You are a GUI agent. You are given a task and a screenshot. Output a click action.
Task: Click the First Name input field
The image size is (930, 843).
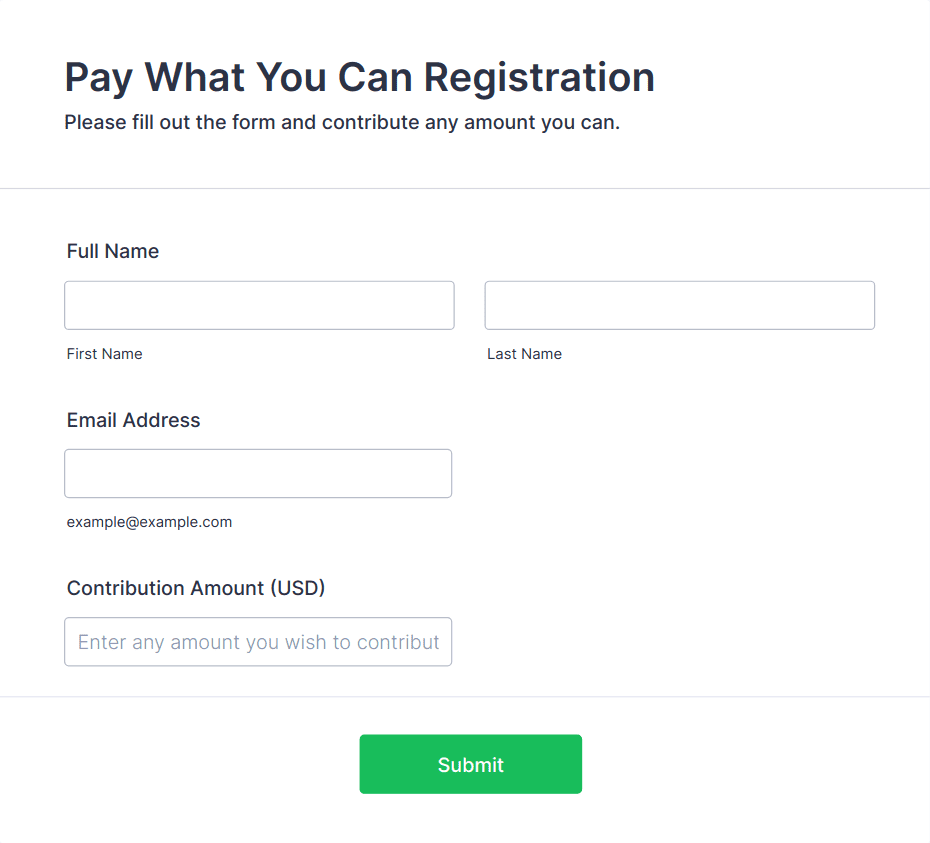click(259, 305)
